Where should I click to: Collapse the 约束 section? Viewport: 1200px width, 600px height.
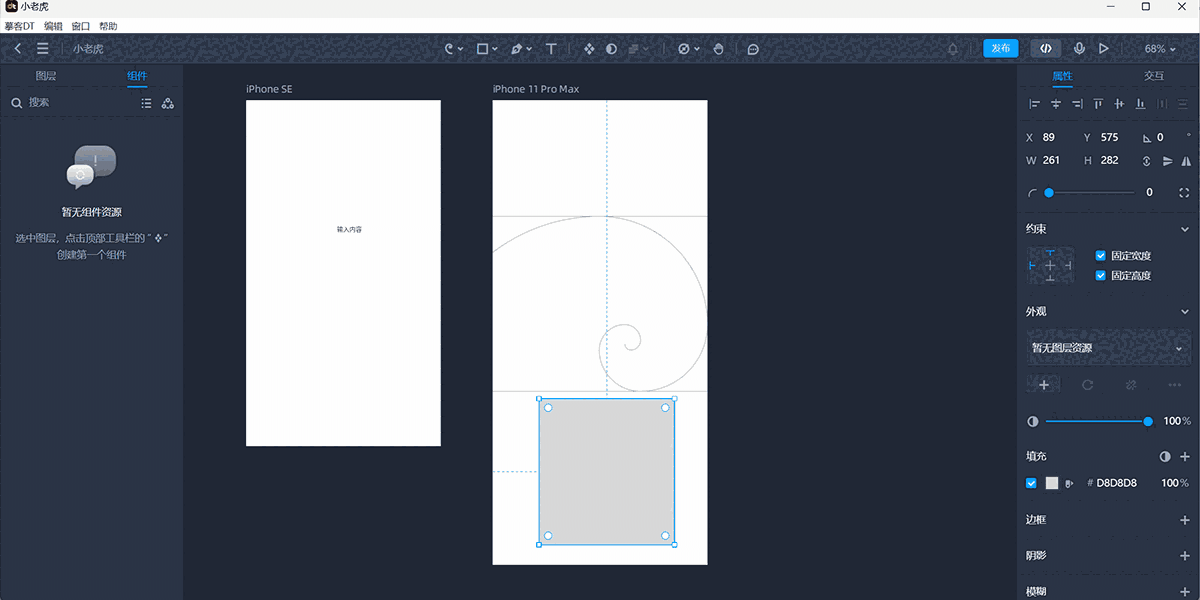click(1185, 229)
